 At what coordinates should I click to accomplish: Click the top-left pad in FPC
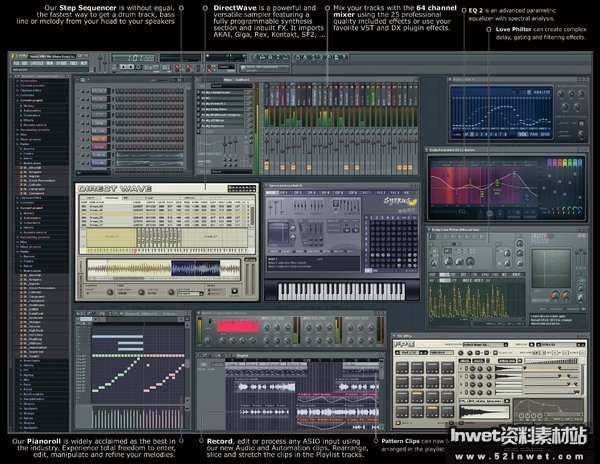click(x=402, y=368)
